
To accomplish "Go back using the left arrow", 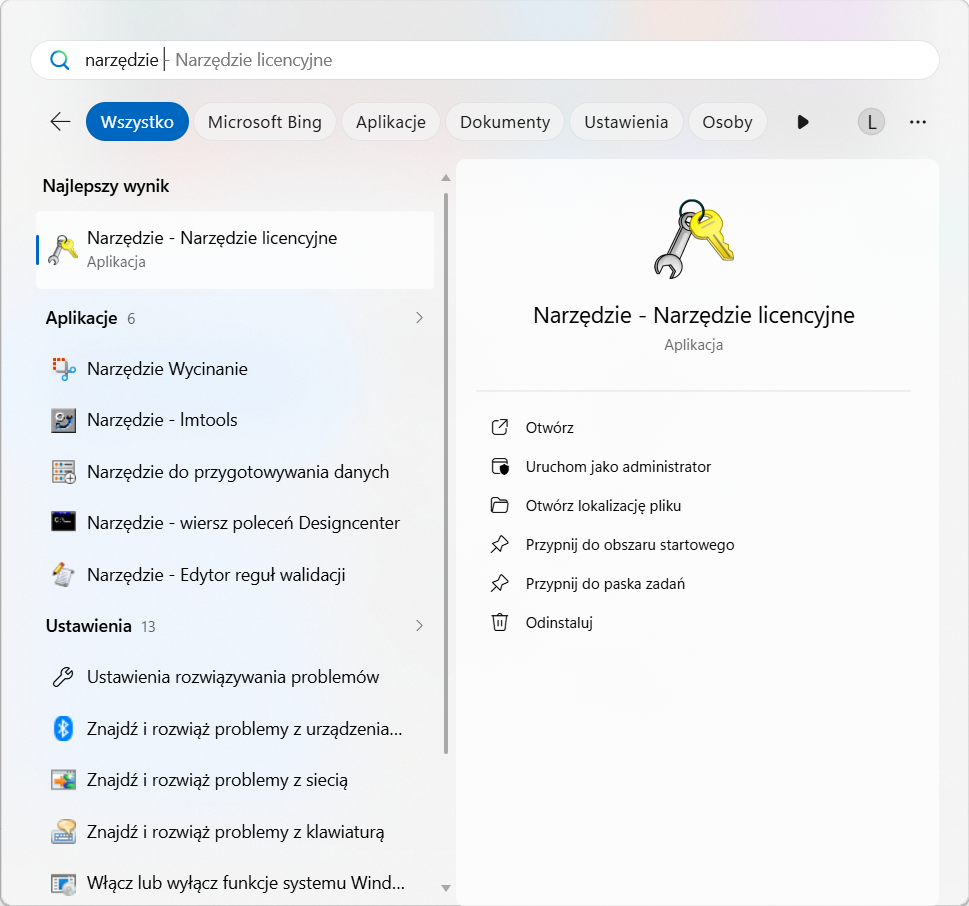I will 60,122.
